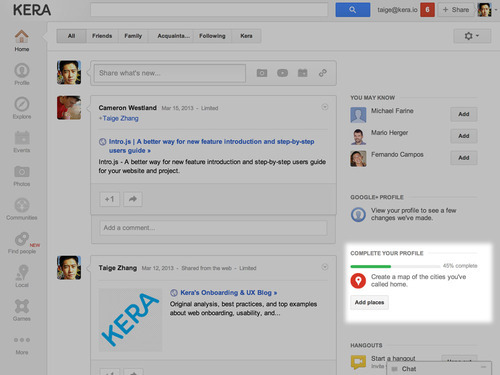Click the Add places button

(369, 302)
